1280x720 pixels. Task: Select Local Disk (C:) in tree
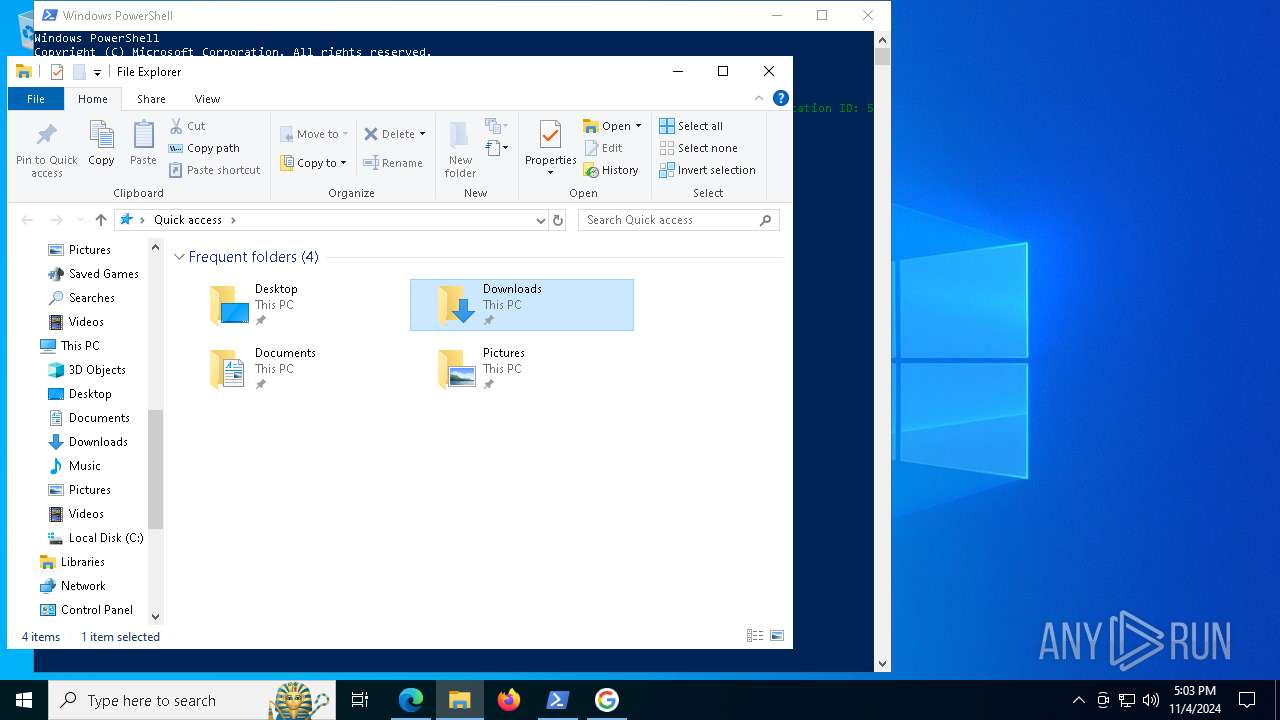105,538
